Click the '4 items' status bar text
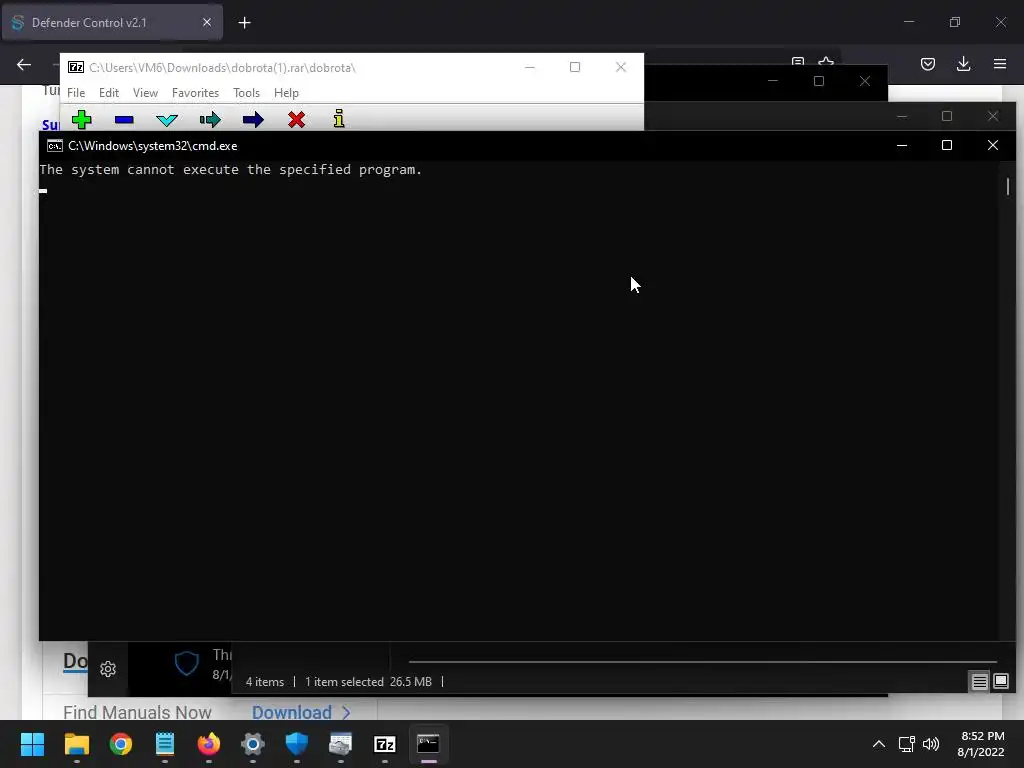Screen dimensions: 1024x768 (264, 682)
